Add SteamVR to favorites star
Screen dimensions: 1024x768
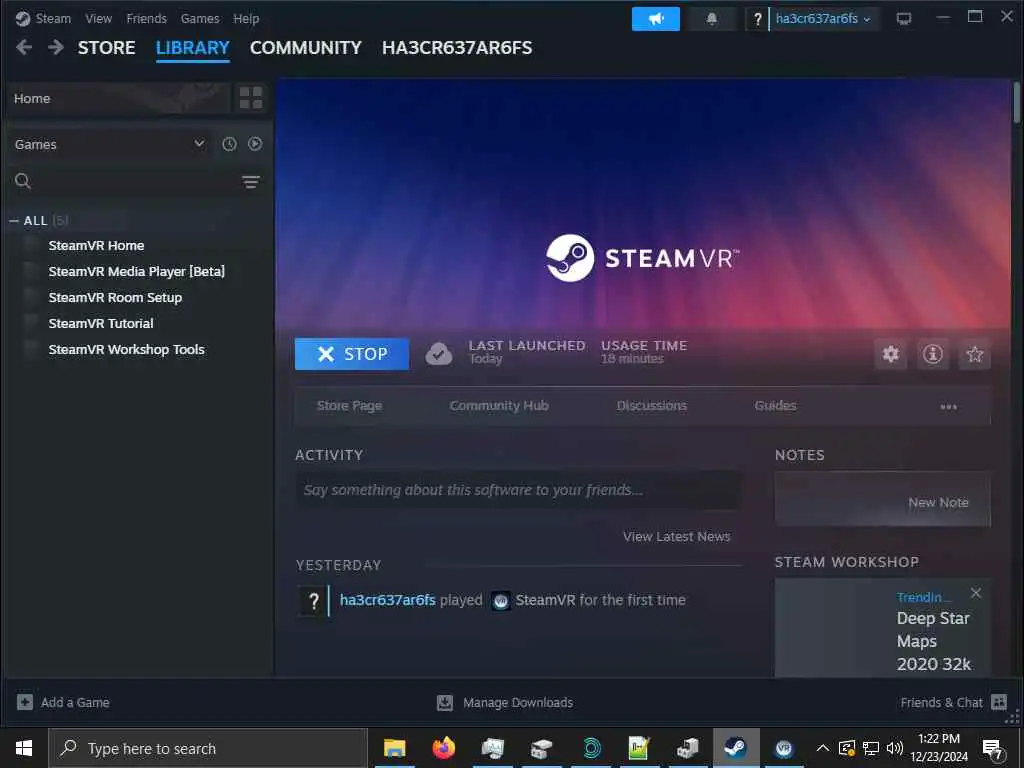pos(974,354)
